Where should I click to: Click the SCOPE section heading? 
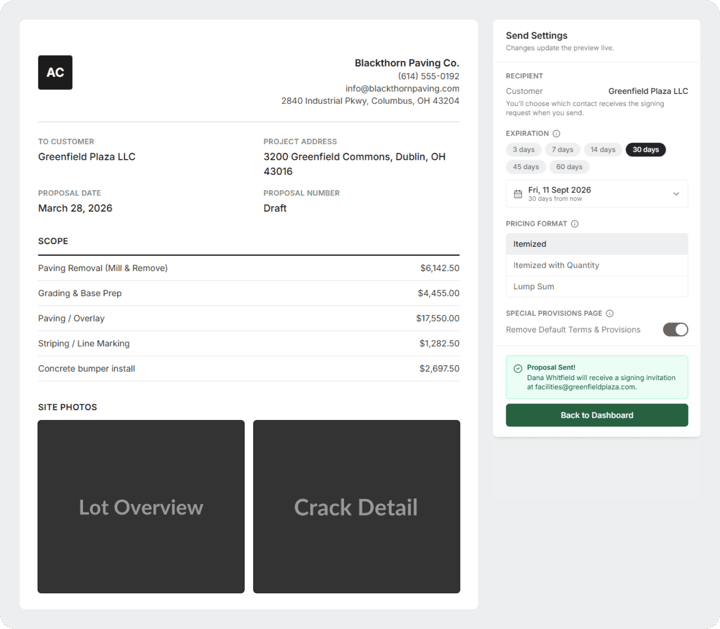pyautogui.click(x=53, y=241)
